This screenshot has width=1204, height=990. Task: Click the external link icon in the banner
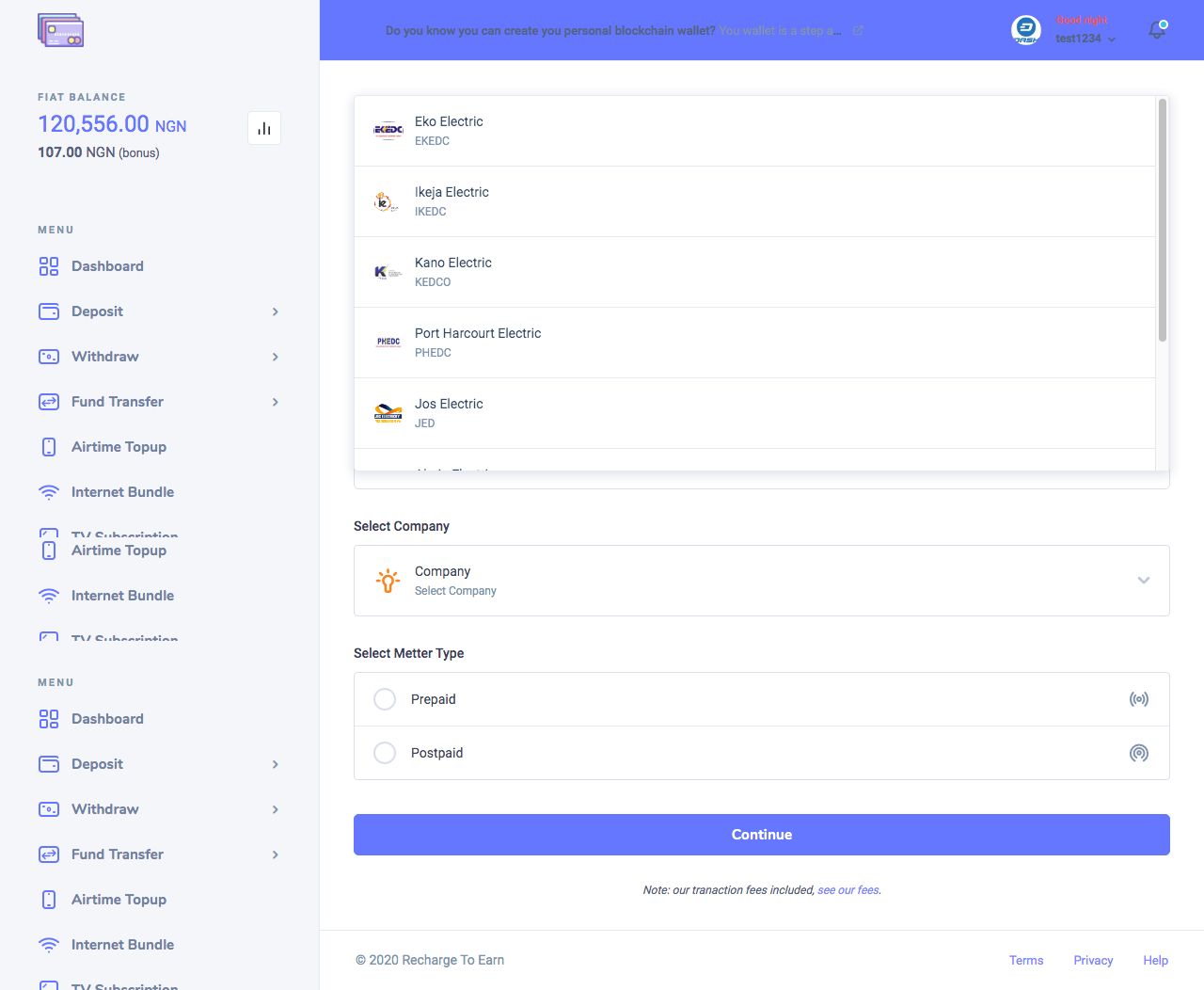(858, 30)
